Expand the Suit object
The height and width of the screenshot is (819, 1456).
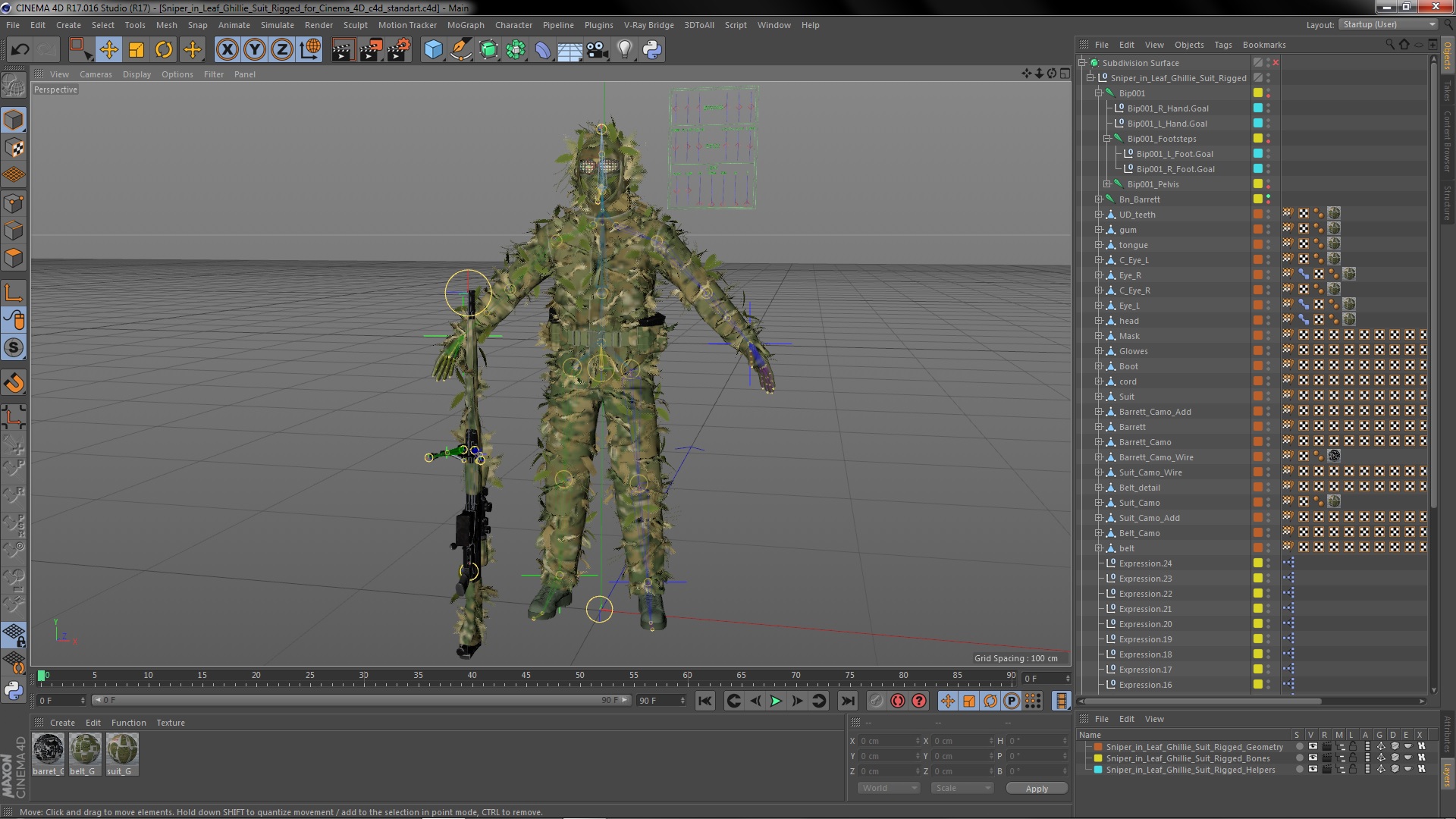coord(1099,397)
